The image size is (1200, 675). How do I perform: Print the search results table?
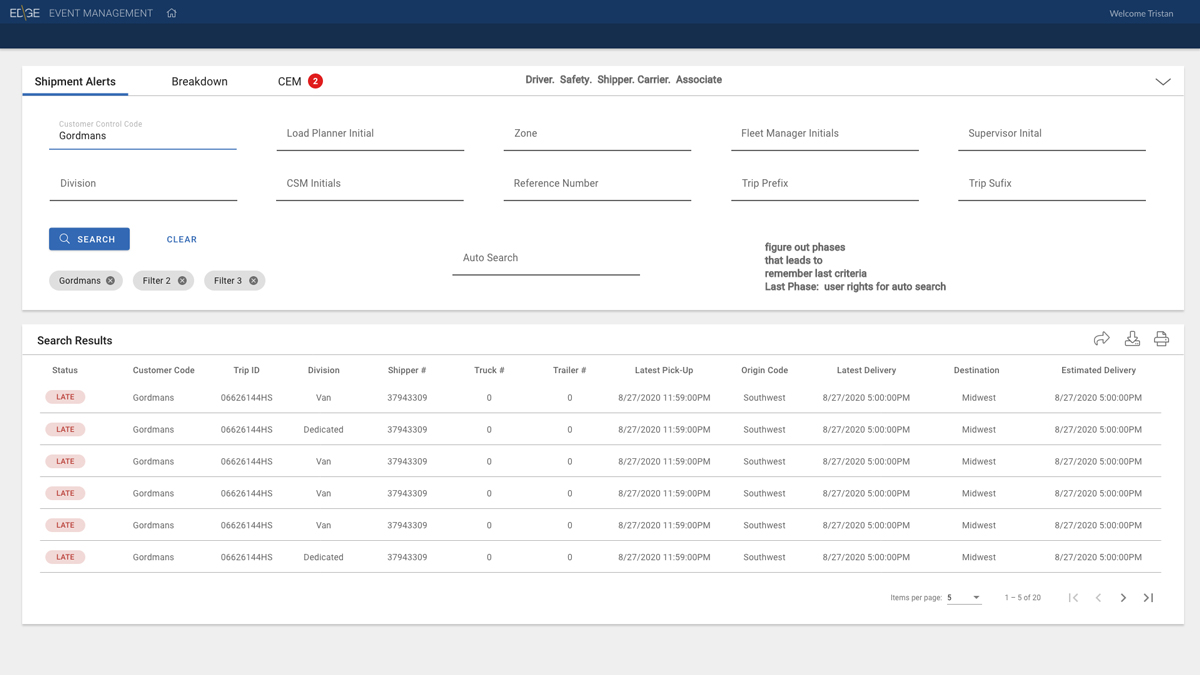click(1161, 339)
